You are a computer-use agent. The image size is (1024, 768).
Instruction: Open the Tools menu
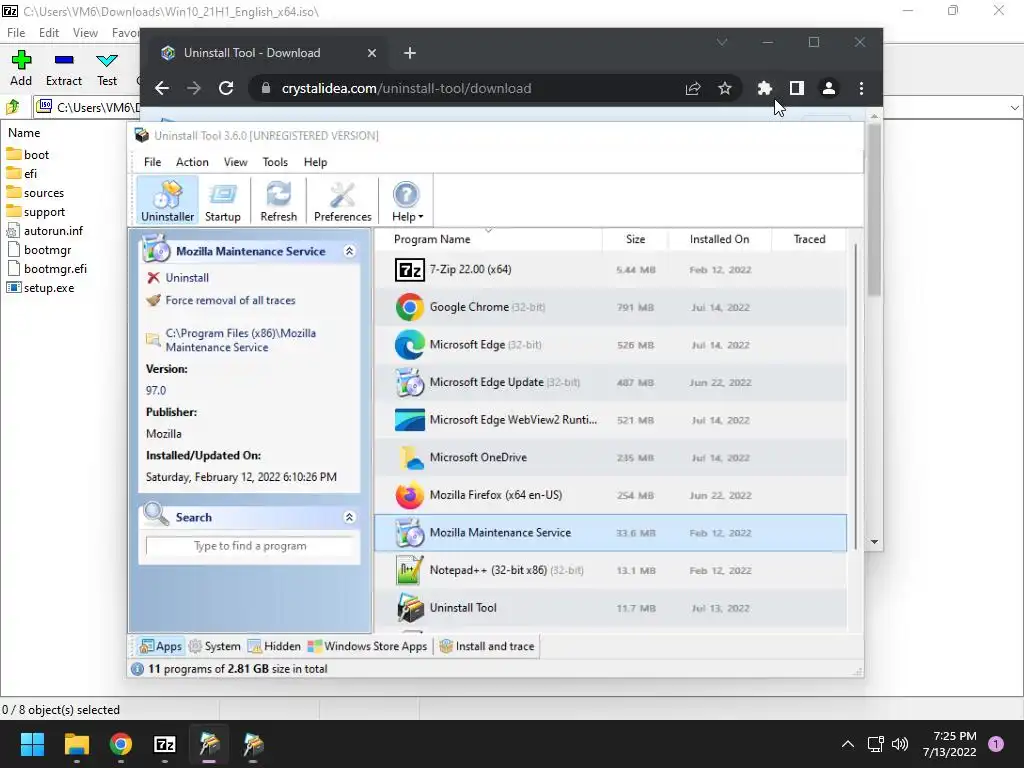pos(275,162)
